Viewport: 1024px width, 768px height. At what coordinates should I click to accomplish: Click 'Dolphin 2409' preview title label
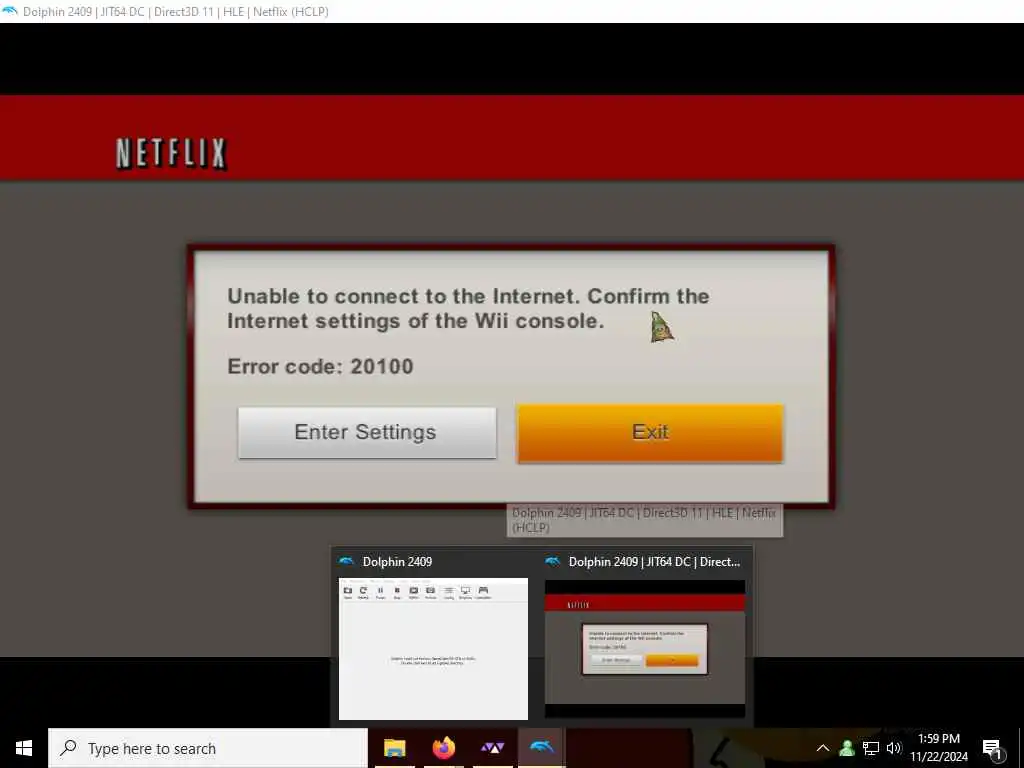click(397, 562)
